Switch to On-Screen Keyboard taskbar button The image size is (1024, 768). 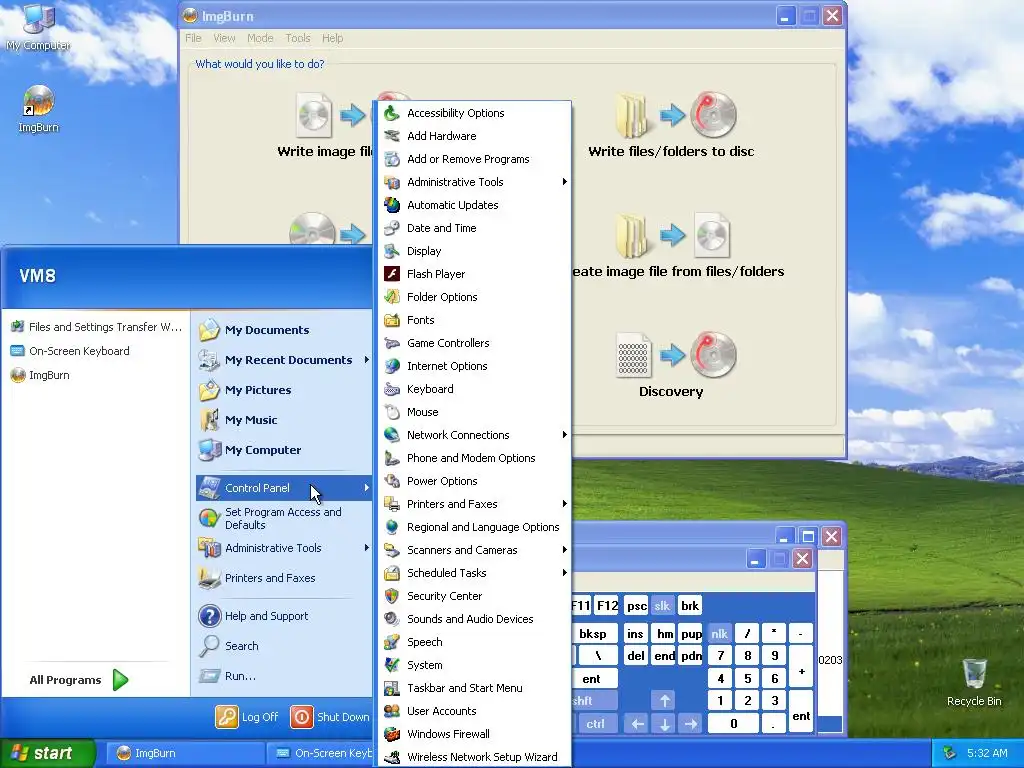pos(321,753)
